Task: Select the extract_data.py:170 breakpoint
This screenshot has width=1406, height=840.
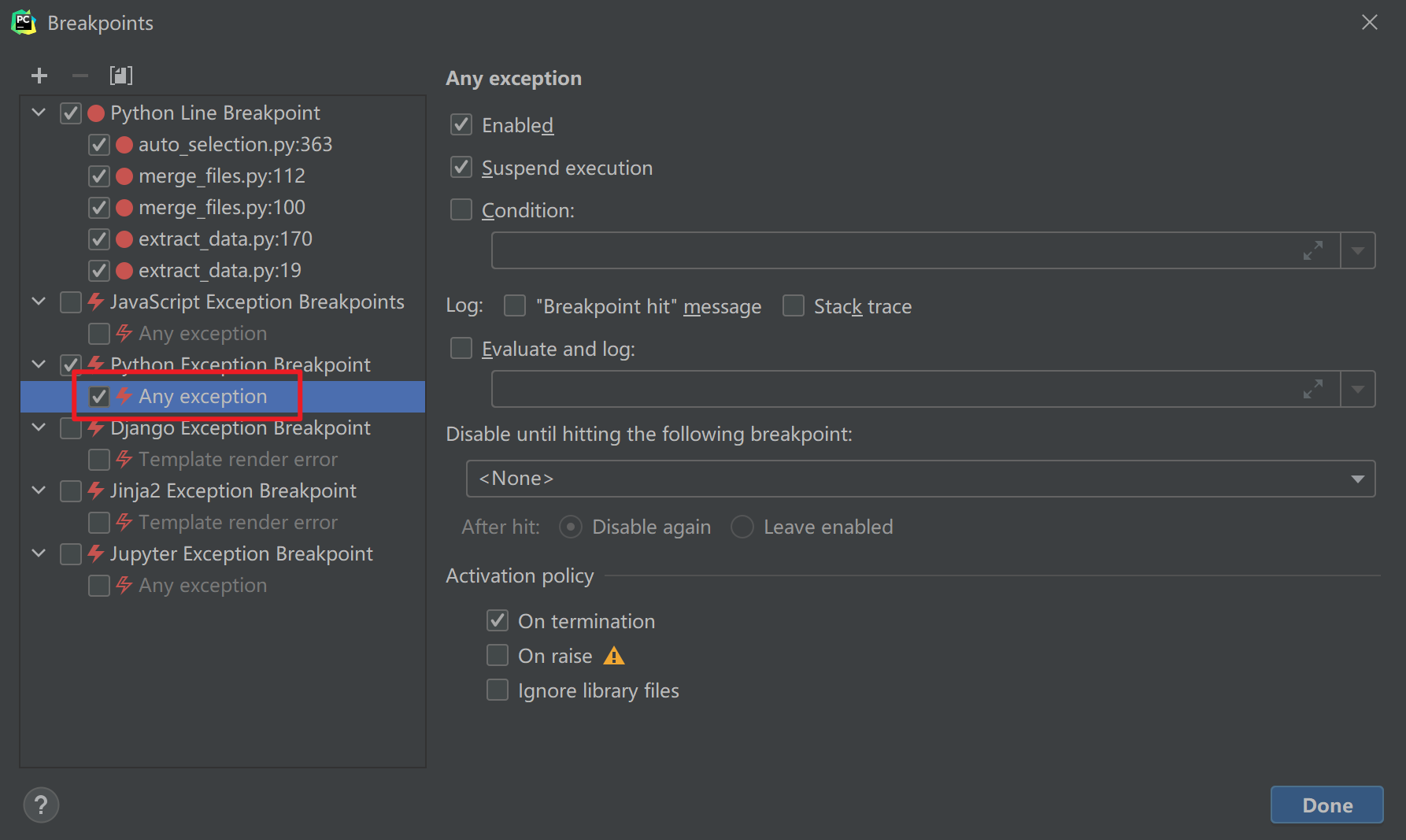Action: [225, 239]
